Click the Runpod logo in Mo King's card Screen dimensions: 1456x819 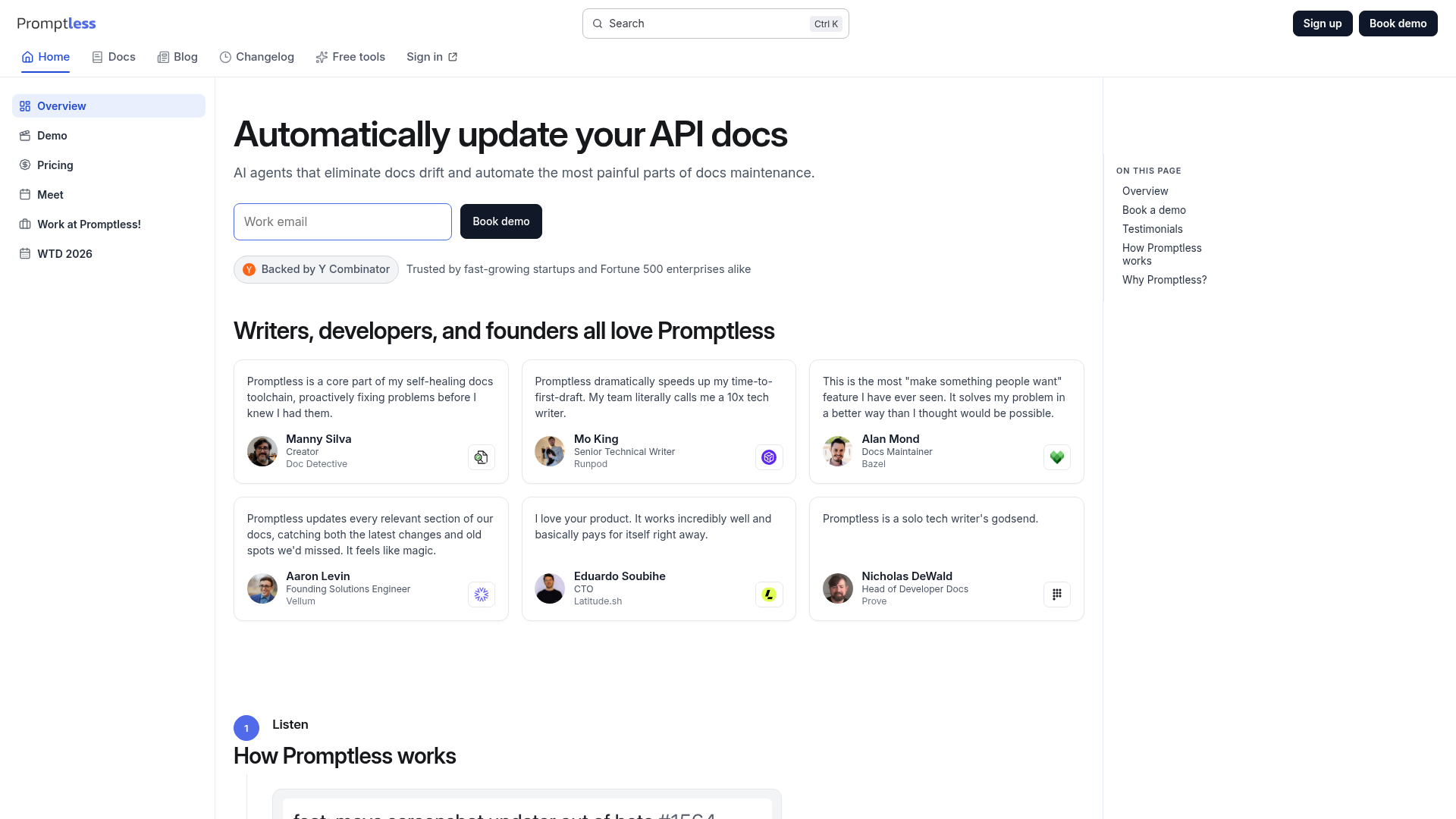769,457
